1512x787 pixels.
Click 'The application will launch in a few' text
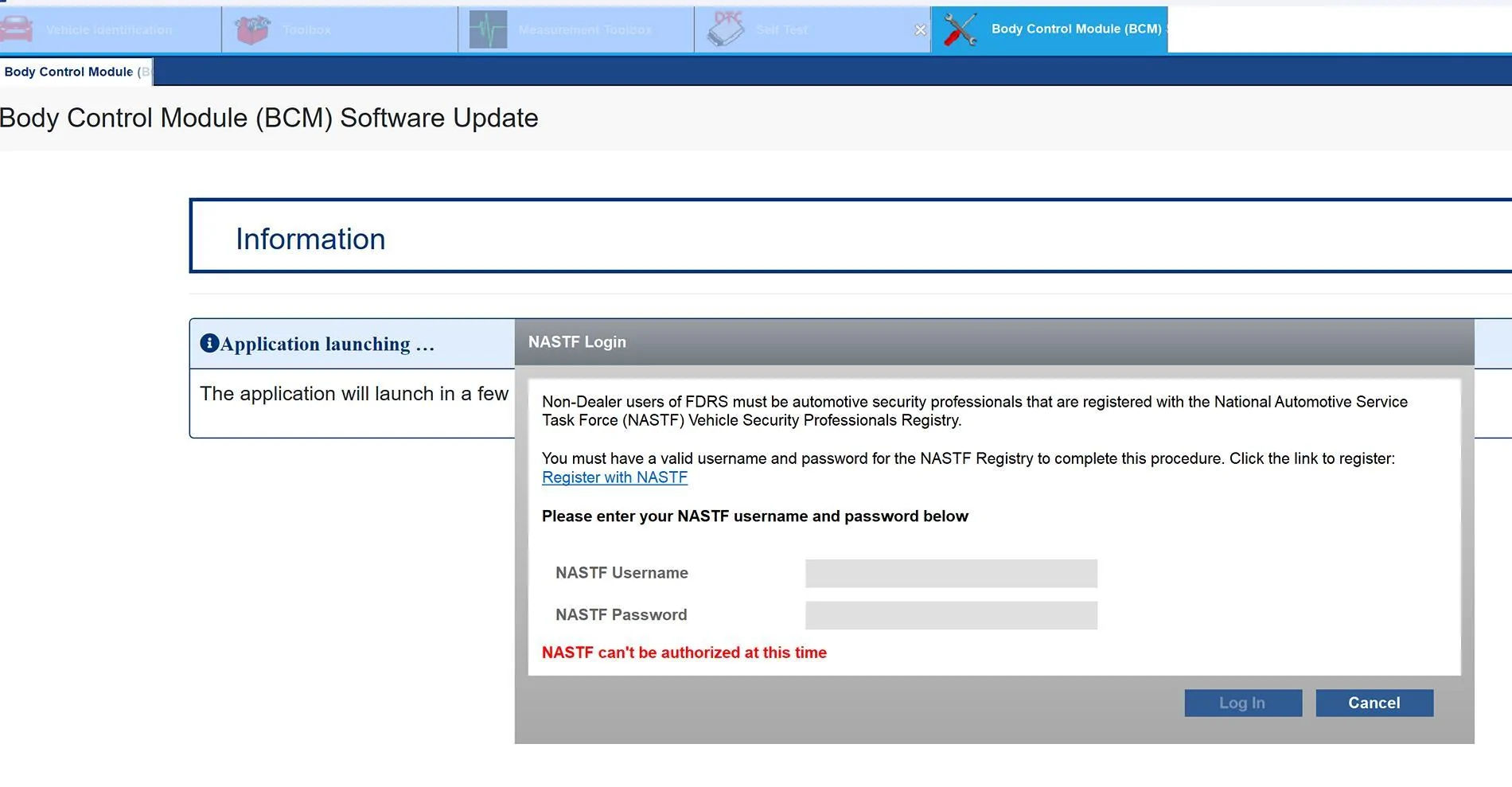[x=354, y=394]
